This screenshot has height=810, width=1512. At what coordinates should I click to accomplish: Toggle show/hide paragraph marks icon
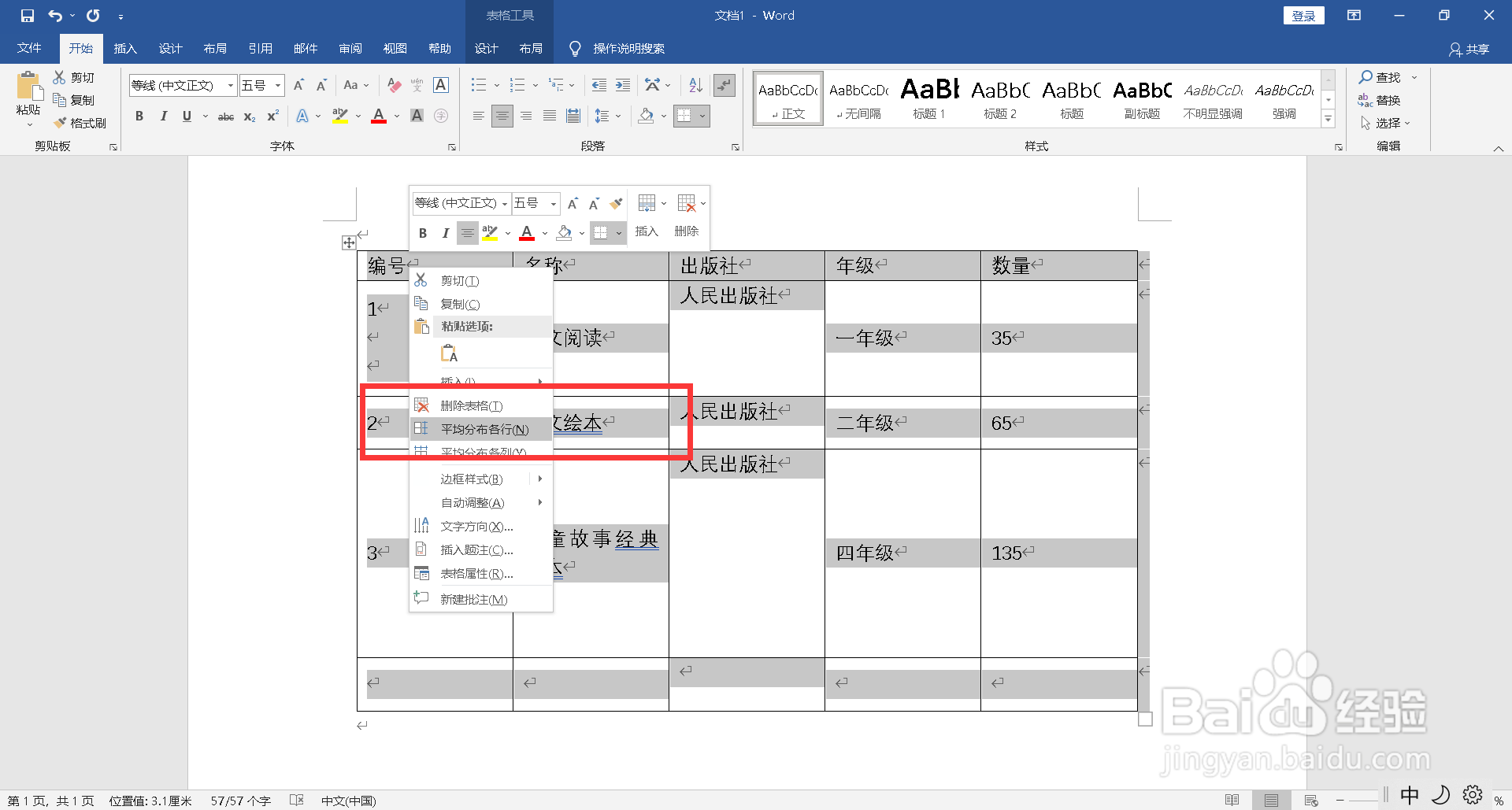click(x=724, y=85)
